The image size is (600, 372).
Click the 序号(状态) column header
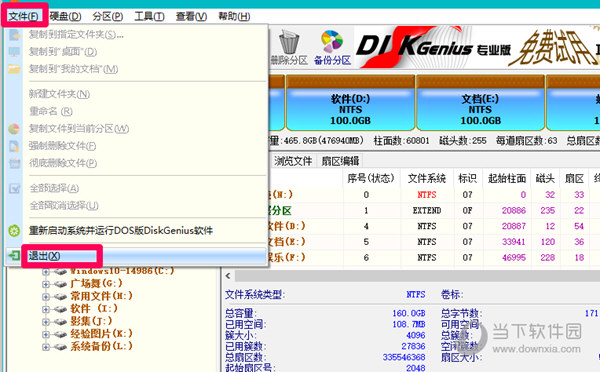(371, 178)
